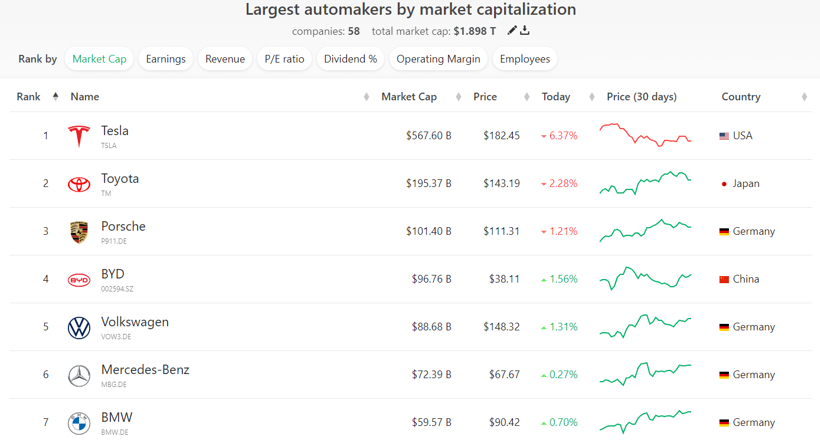Sort by the Price column header

pyautogui.click(x=485, y=97)
